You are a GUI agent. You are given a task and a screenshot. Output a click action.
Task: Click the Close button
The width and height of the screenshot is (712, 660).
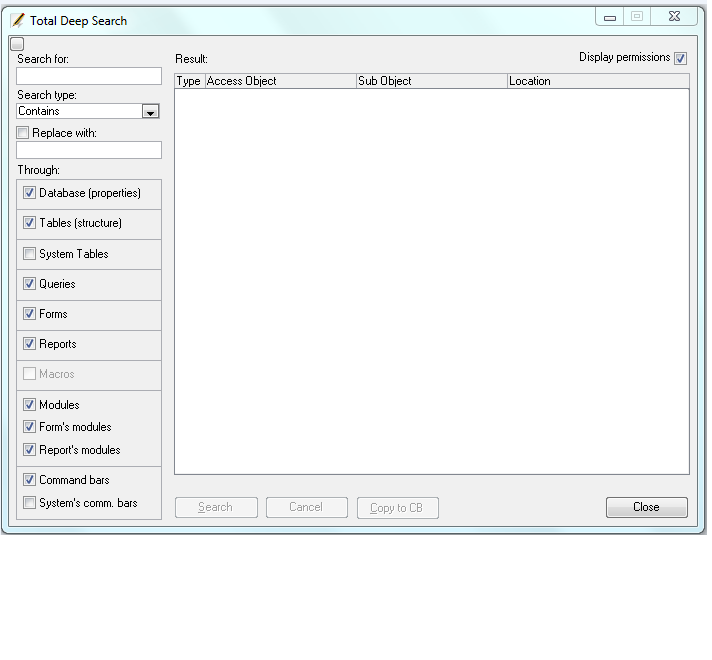pyautogui.click(x=647, y=507)
